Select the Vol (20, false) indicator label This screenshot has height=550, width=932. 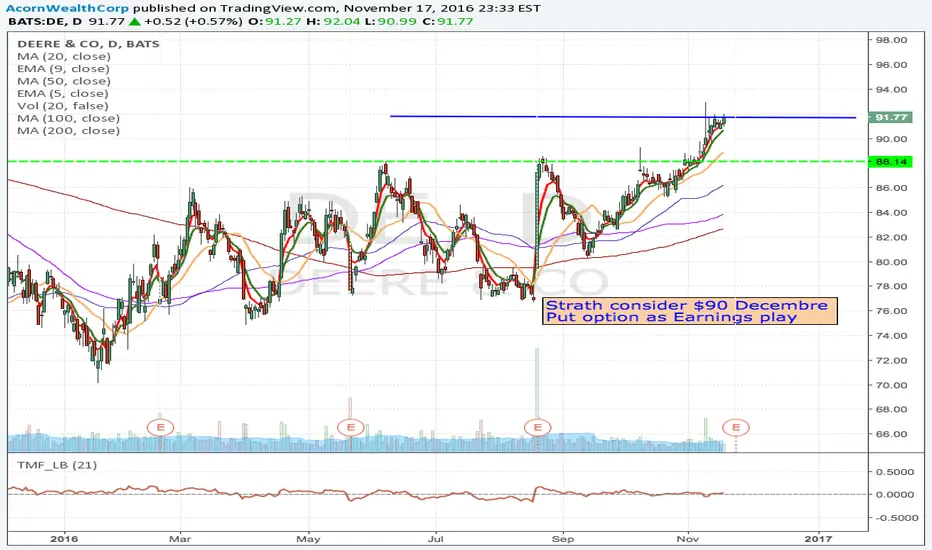pyautogui.click(x=63, y=106)
